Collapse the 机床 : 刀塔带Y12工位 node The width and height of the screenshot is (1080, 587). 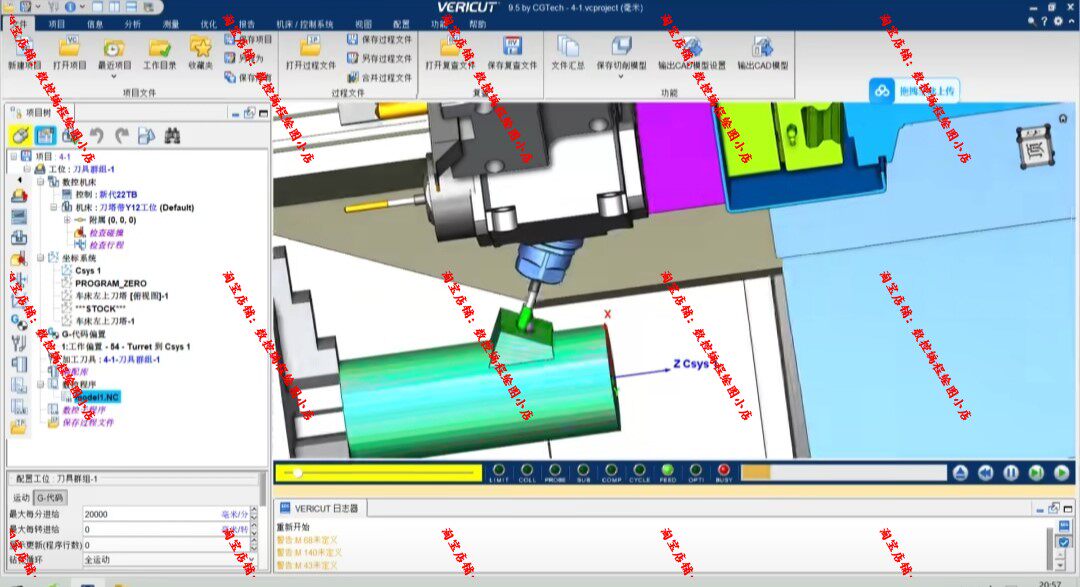pos(54,207)
